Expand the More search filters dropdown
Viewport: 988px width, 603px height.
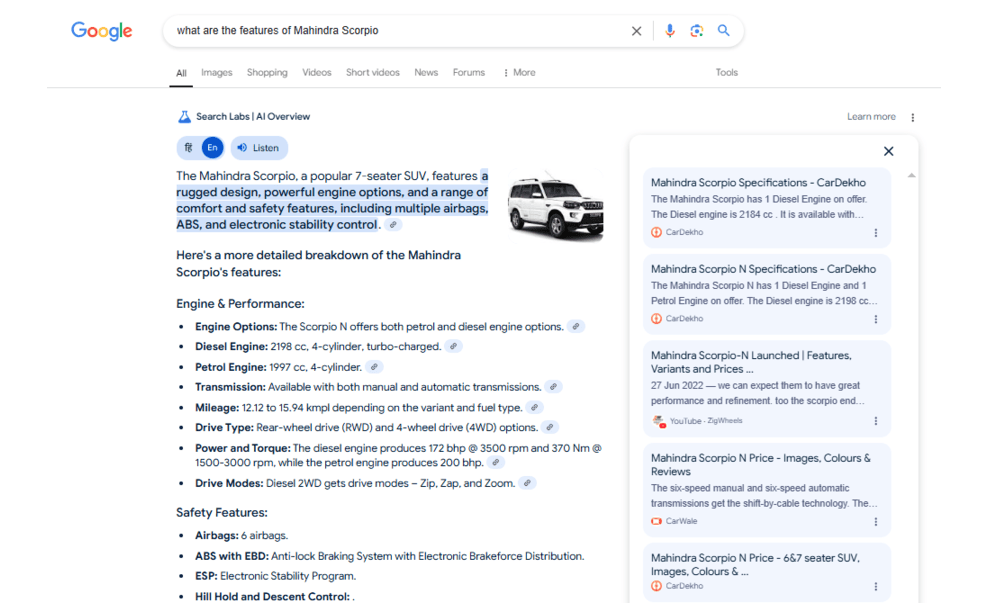tap(519, 73)
